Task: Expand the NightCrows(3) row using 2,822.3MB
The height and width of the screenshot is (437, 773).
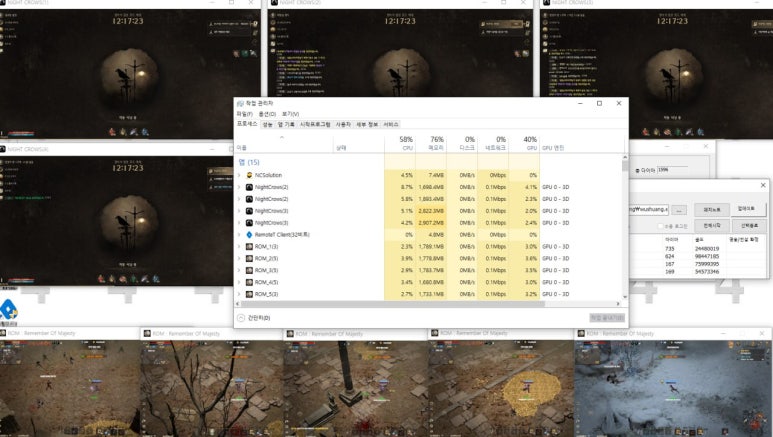Action: click(x=240, y=211)
